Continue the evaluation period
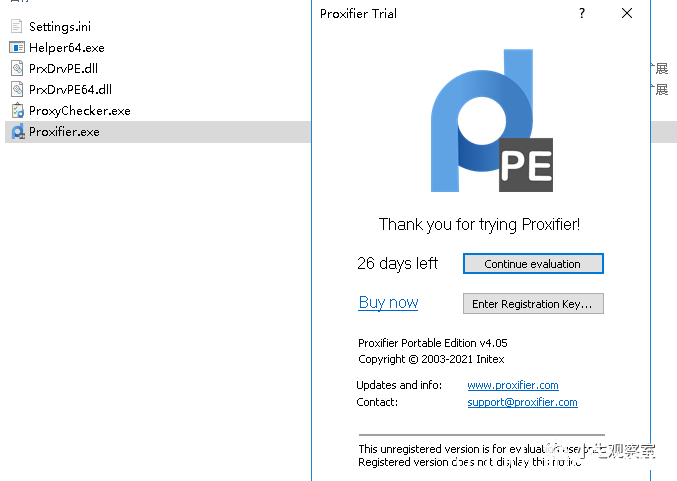Viewport: 677px width, 481px height. click(x=533, y=263)
